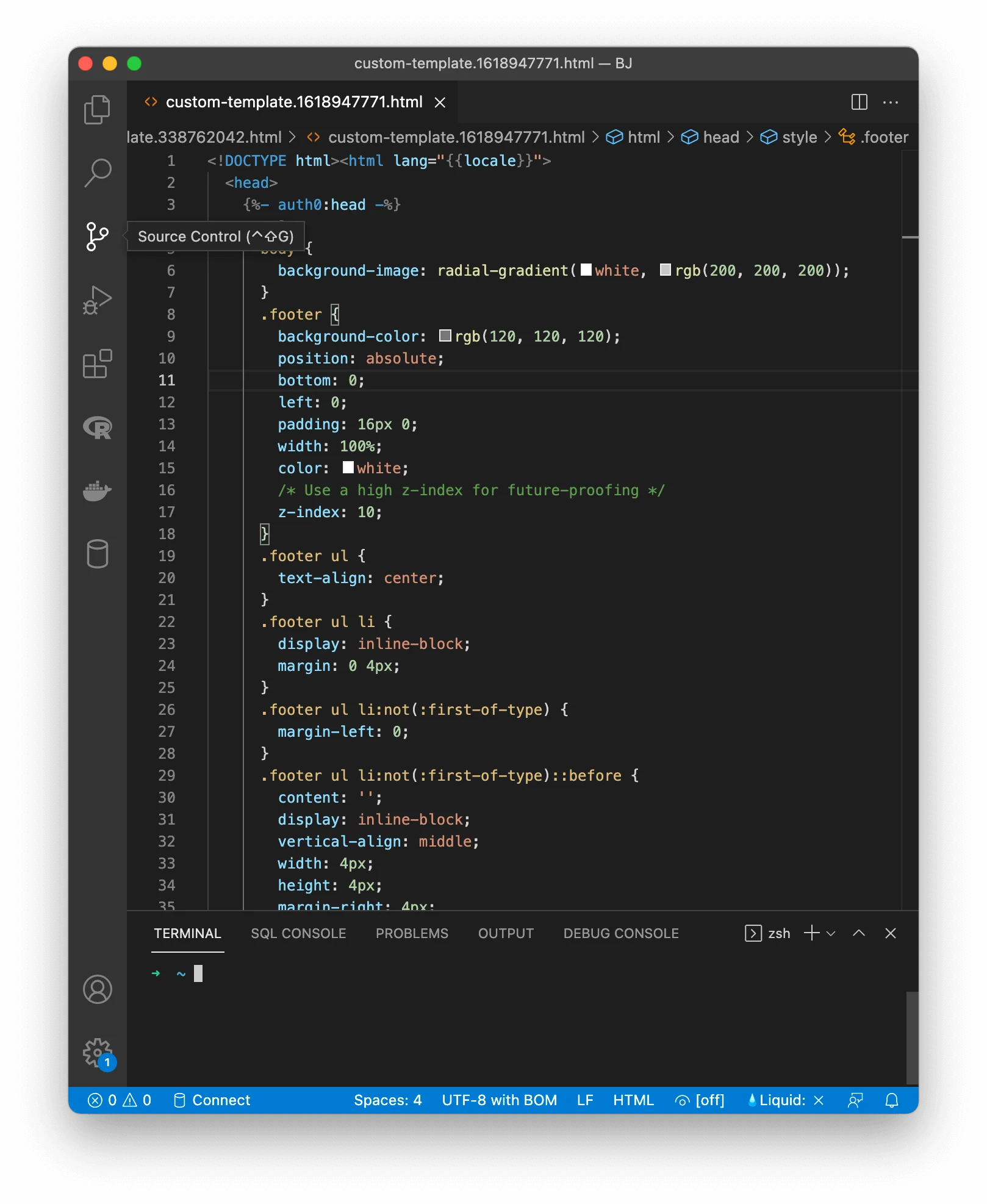Change indentation via Spaces: 4
Viewport: 987px width, 1204px height.
point(387,1100)
